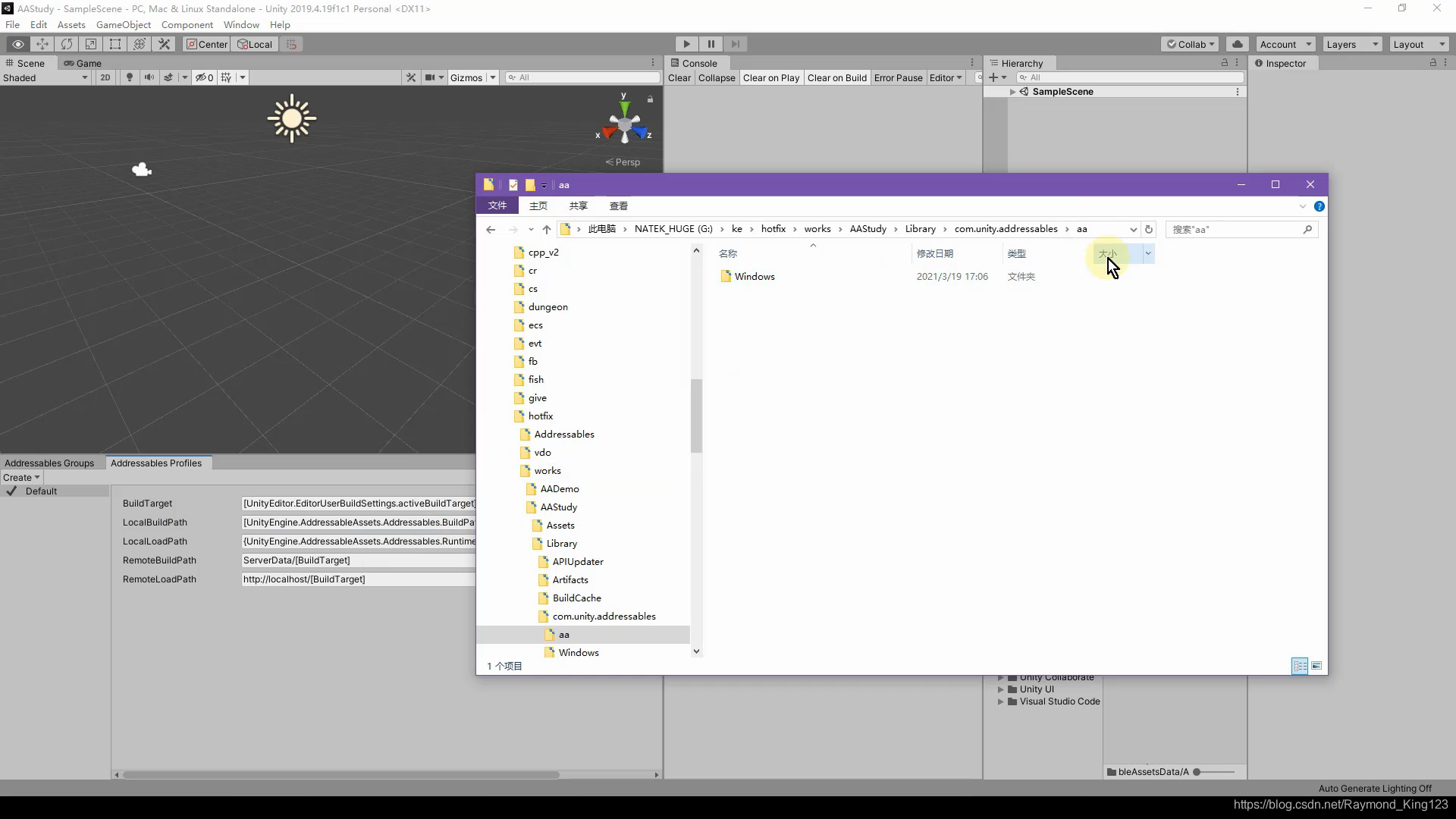Toggle hidden objects visibility counter
The height and width of the screenshot is (819, 1456).
204,77
